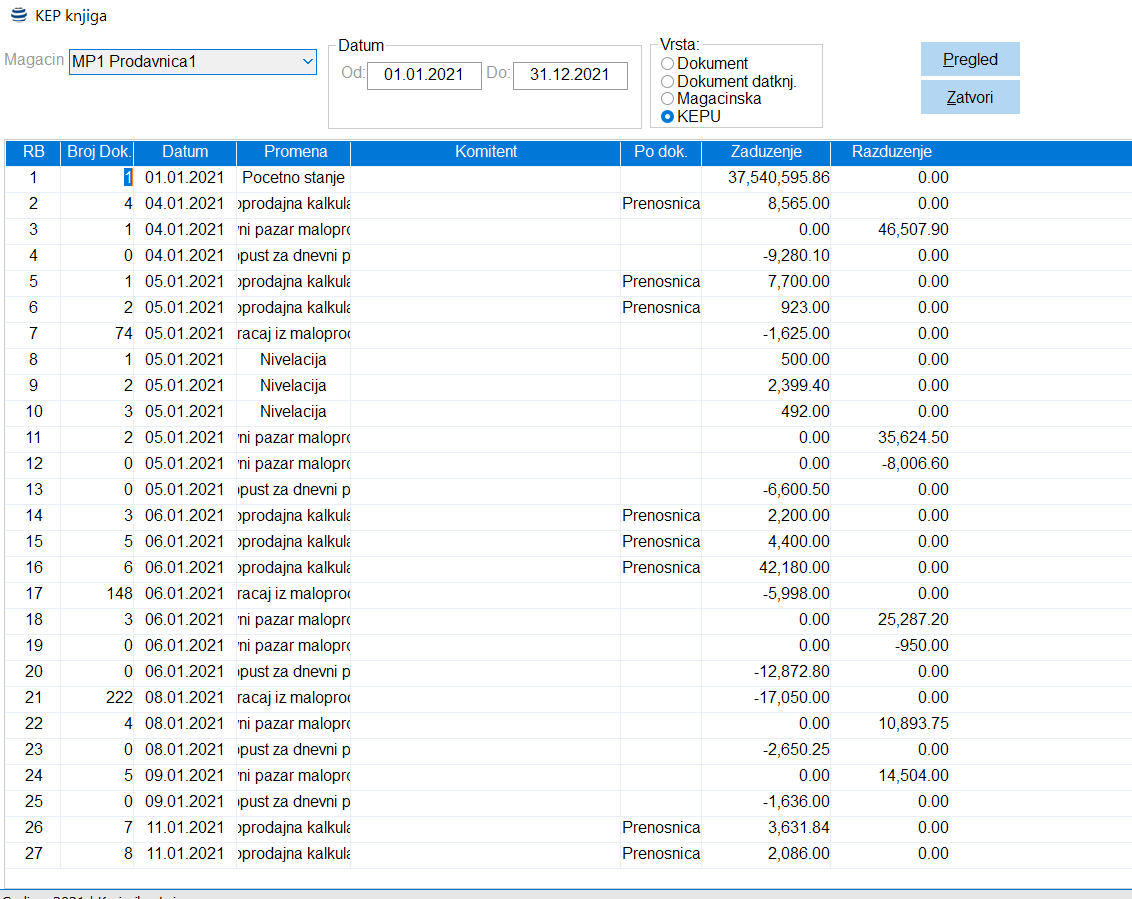
Task: Select the Dokument datknj. radio option
Action: pyautogui.click(x=667, y=82)
